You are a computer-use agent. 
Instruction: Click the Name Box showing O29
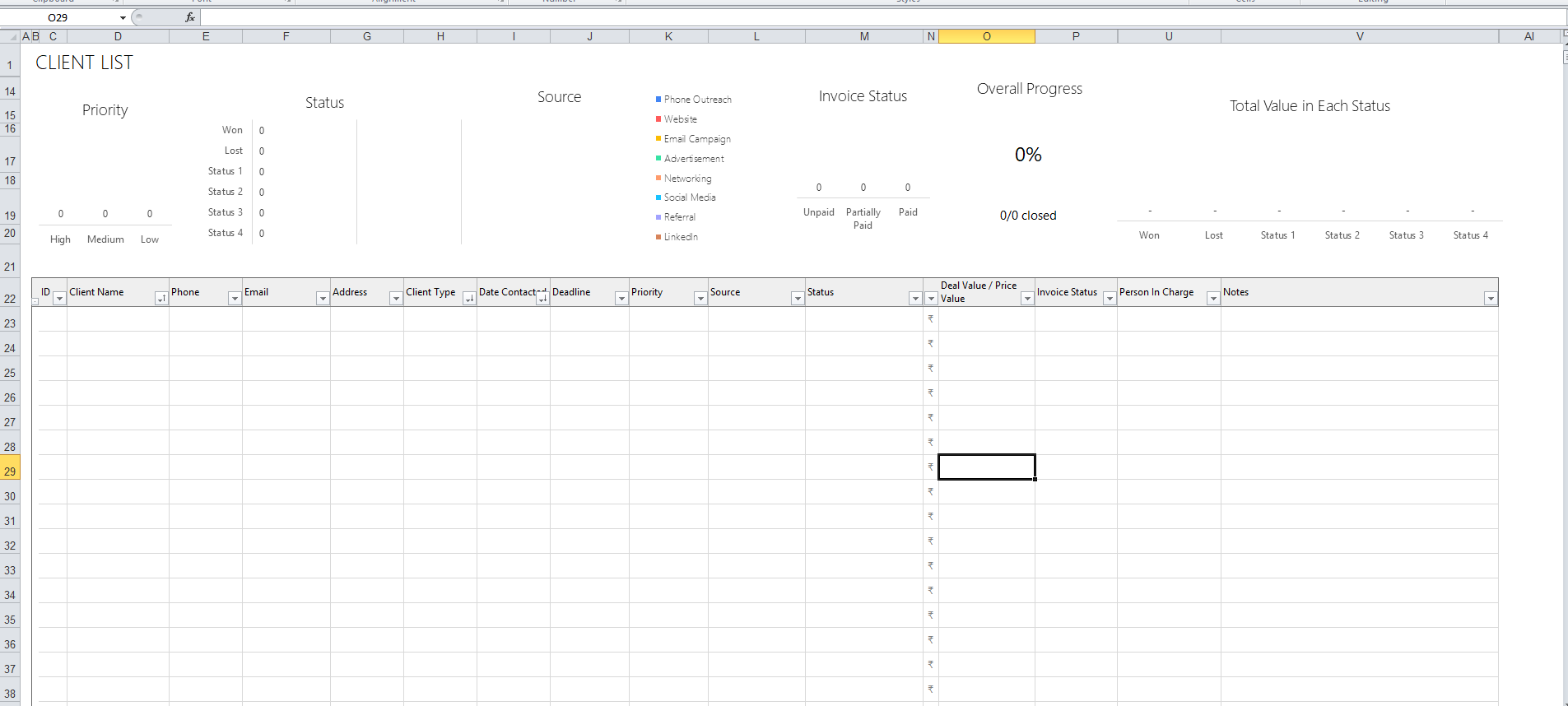tap(58, 17)
